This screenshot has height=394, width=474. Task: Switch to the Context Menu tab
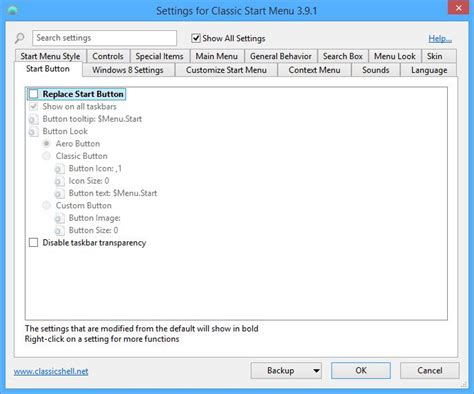click(314, 70)
